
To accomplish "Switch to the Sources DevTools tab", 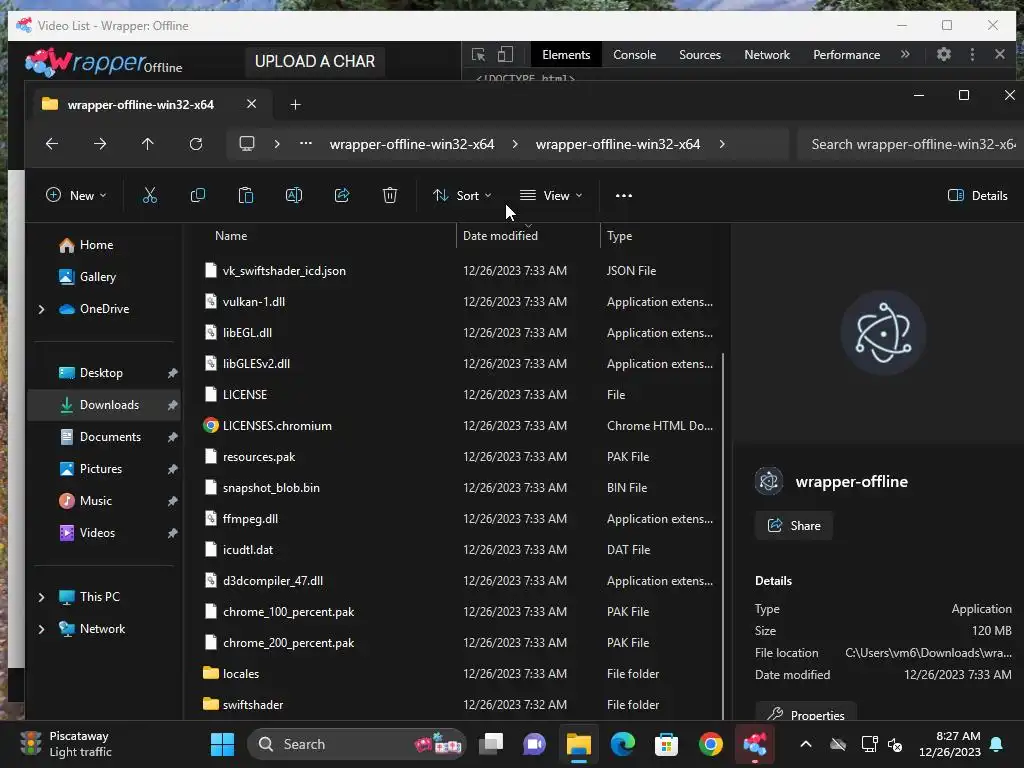I will (699, 55).
